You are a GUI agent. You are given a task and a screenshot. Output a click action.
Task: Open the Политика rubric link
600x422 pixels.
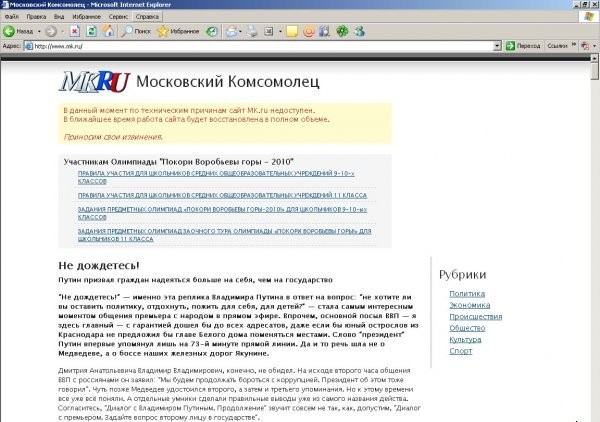[467, 294]
